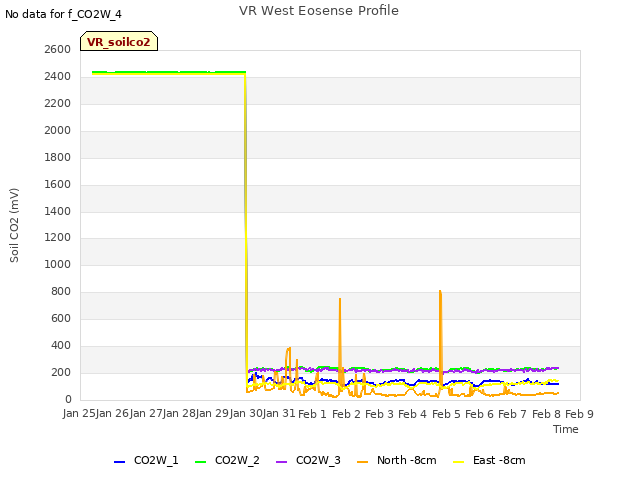The width and height of the screenshot is (640, 480).
Task: Click the 0 y-axis tick label
Action: (68, 399)
